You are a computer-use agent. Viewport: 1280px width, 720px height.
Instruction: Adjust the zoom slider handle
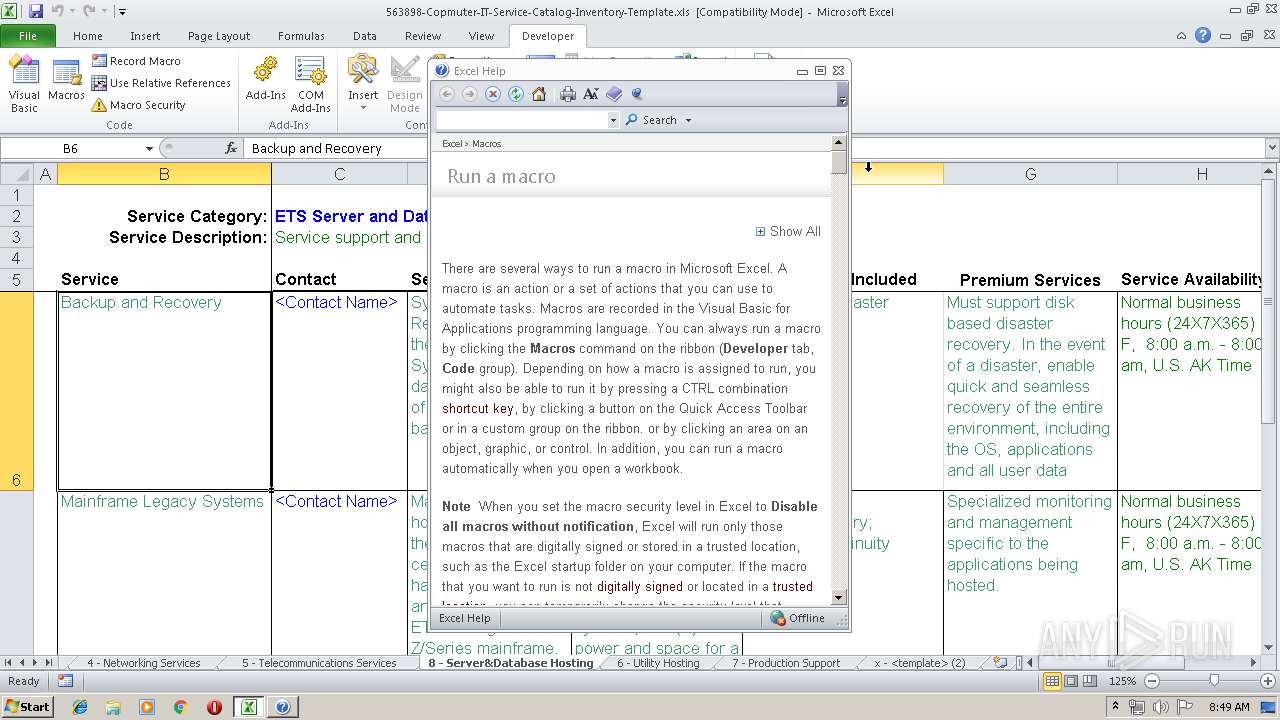pos(1214,681)
